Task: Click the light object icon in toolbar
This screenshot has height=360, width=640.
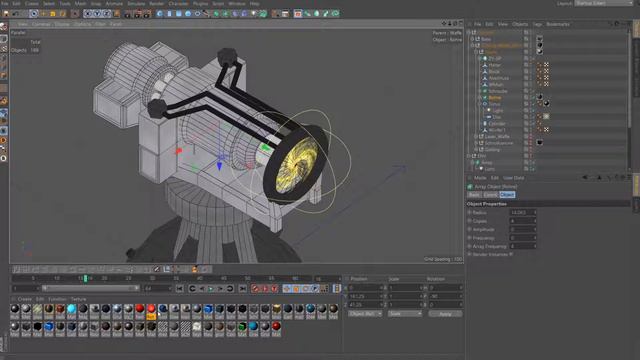Action: (x=254, y=14)
